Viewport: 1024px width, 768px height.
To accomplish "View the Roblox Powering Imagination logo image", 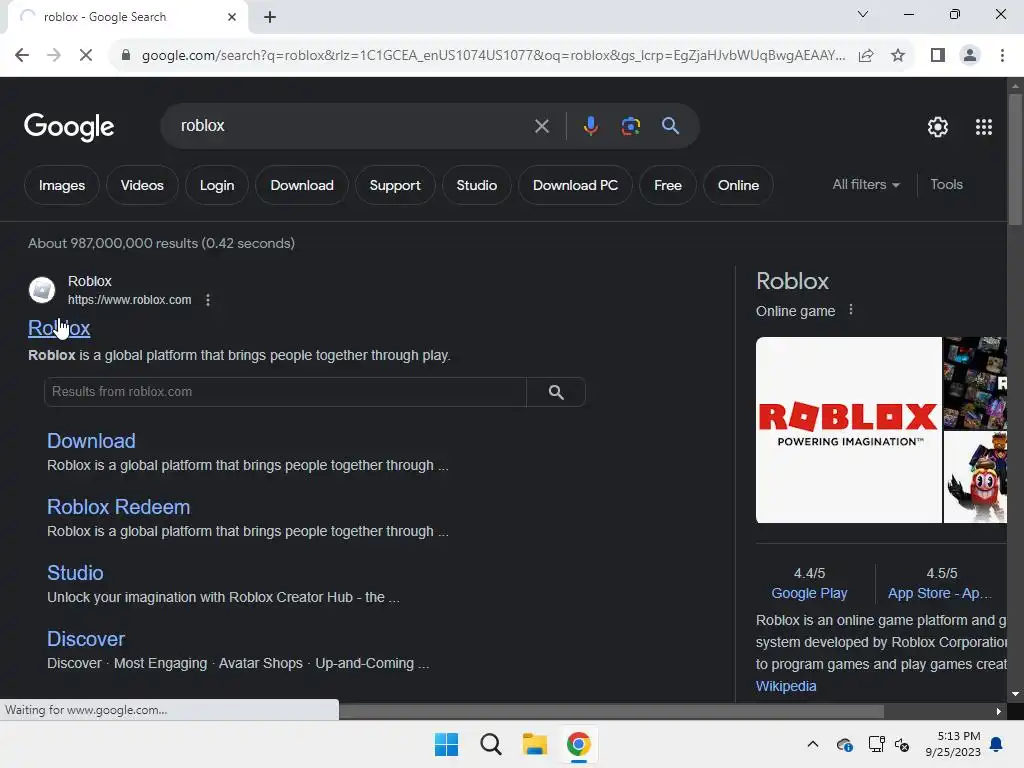I will [848, 430].
